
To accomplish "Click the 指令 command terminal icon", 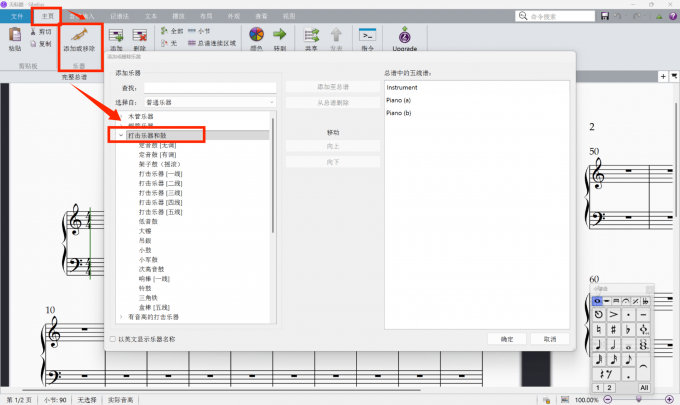I will [367, 35].
